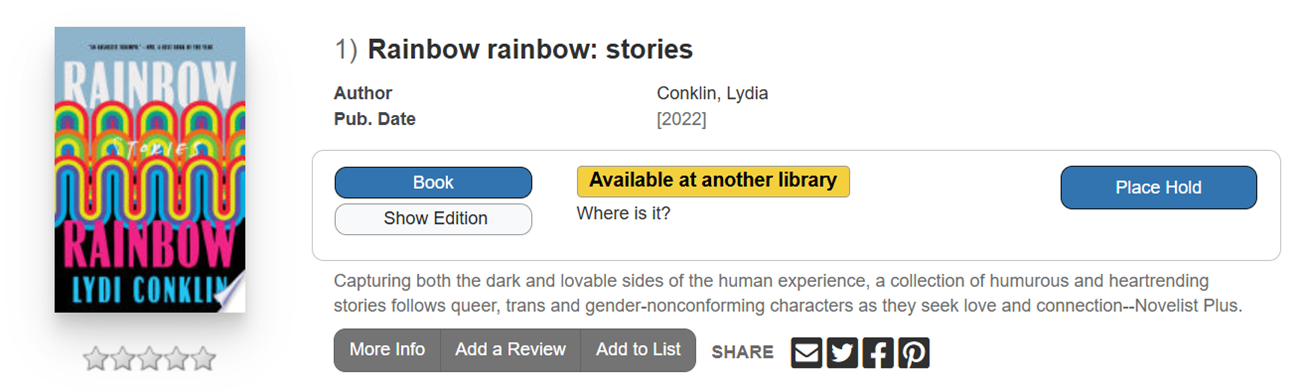
Task: Select the Book format button
Action: pyautogui.click(x=433, y=183)
